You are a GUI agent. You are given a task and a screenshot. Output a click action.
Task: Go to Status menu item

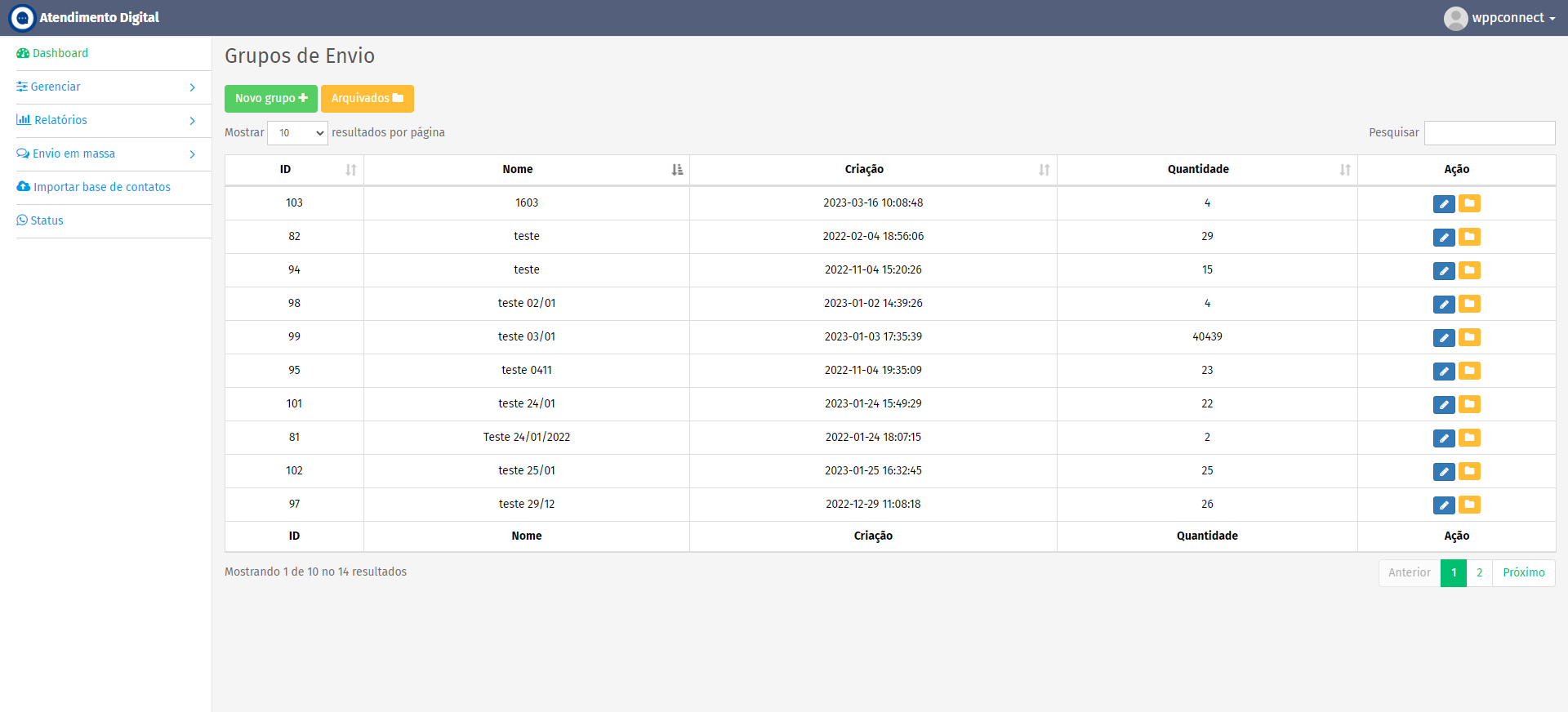point(40,220)
